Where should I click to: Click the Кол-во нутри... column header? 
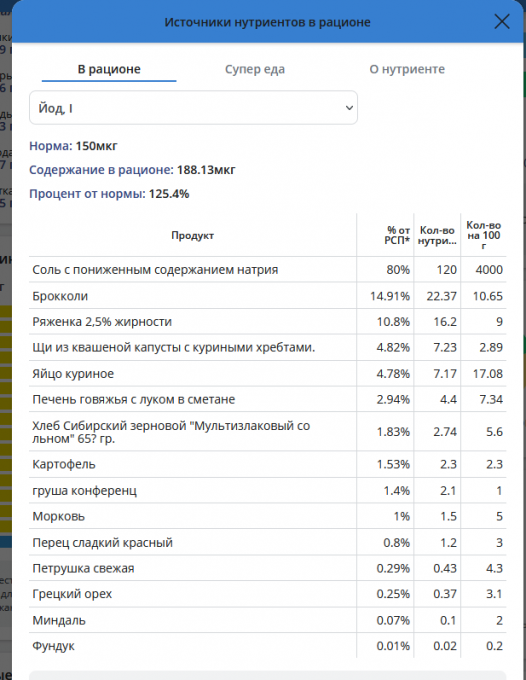click(437, 235)
